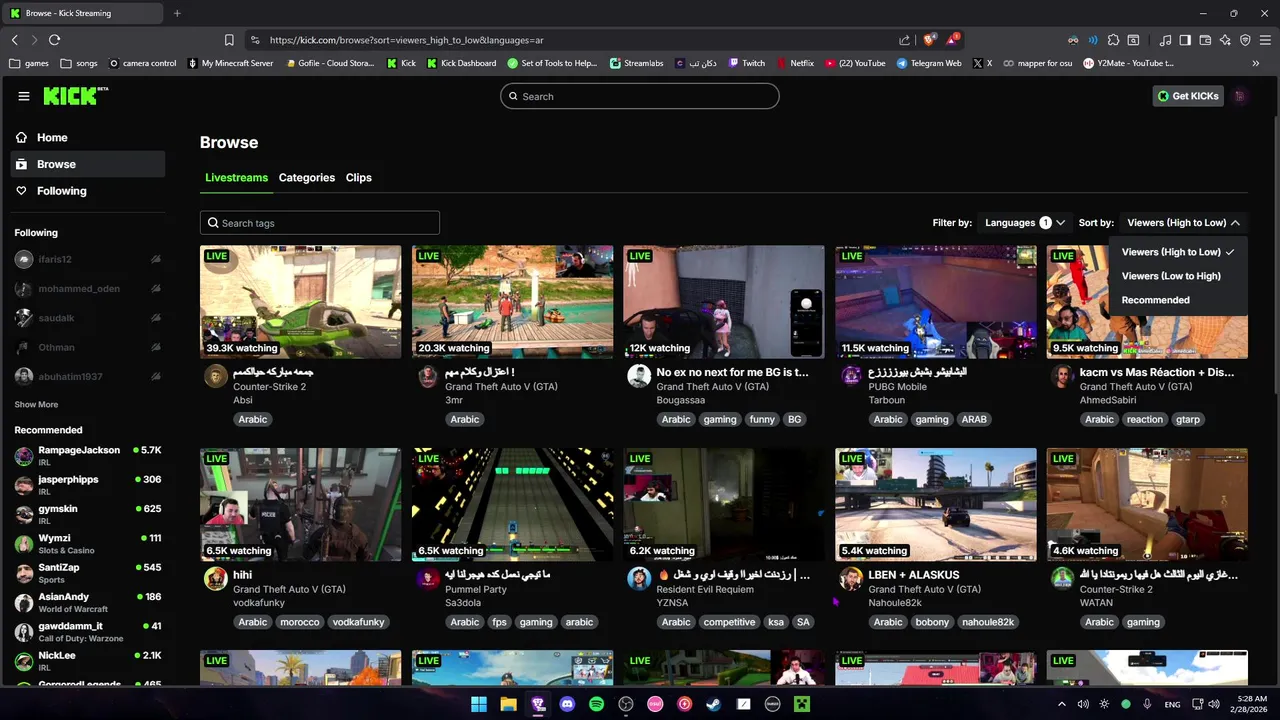Click the Brave Rewards triangle icon
The width and height of the screenshot is (1280, 720).
pos(951,40)
